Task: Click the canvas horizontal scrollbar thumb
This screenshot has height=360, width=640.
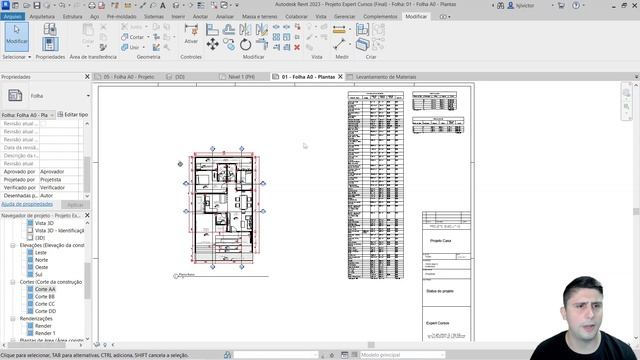Action: (x=371, y=345)
